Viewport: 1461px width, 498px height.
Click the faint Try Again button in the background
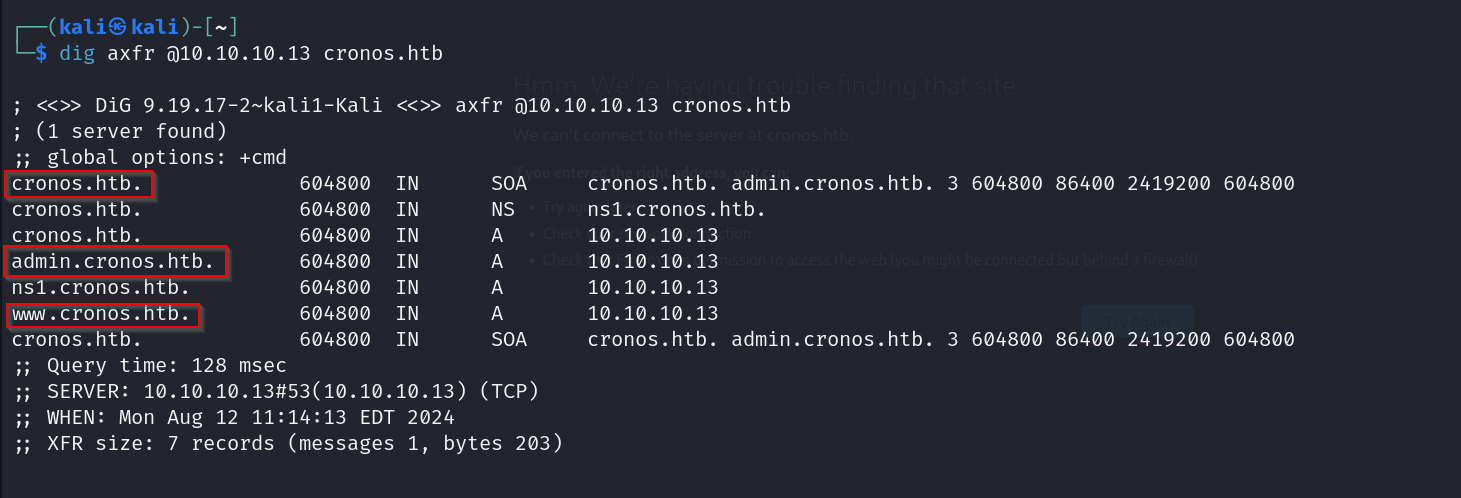click(x=1137, y=321)
